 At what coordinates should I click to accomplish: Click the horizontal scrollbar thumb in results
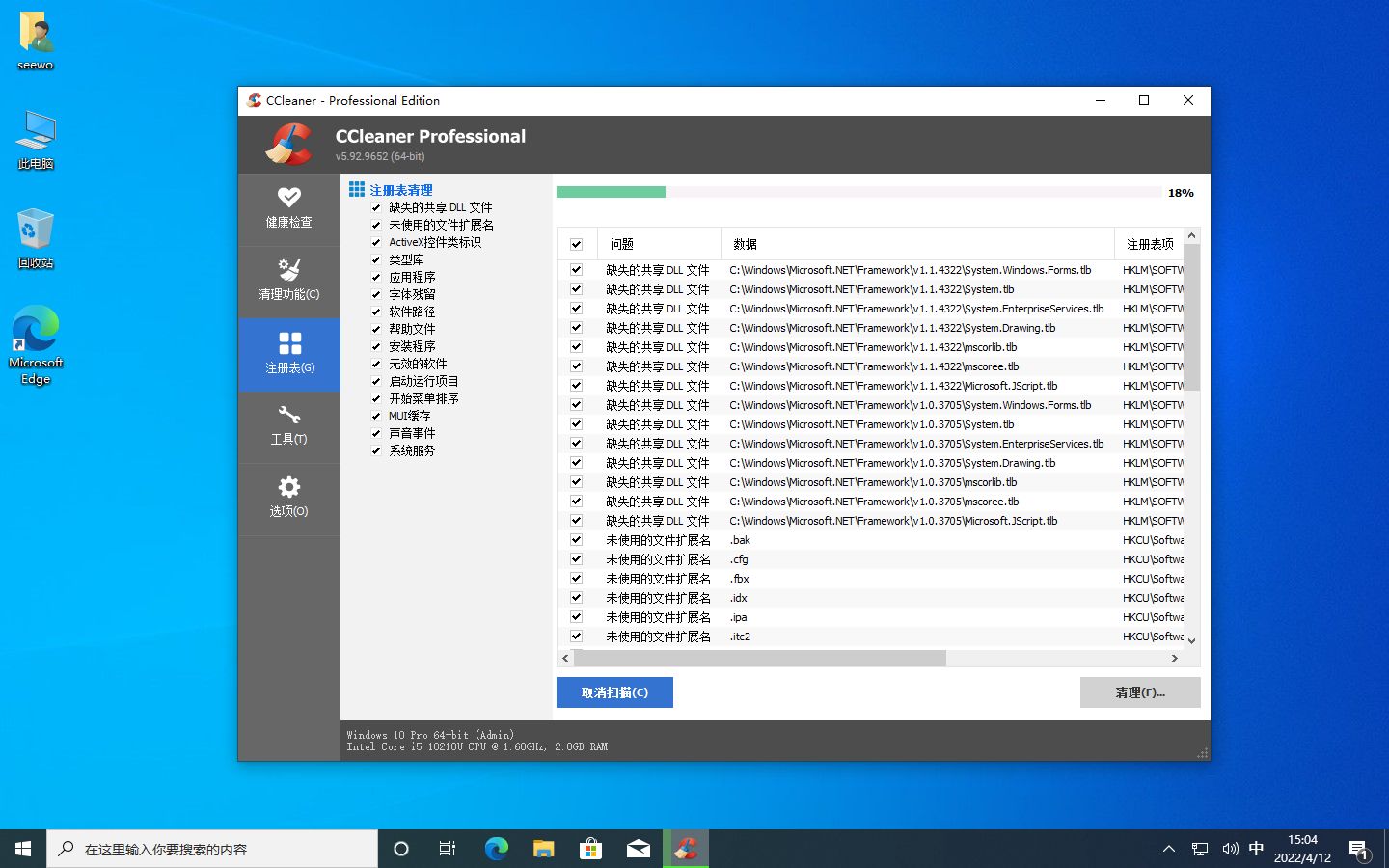click(760, 658)
